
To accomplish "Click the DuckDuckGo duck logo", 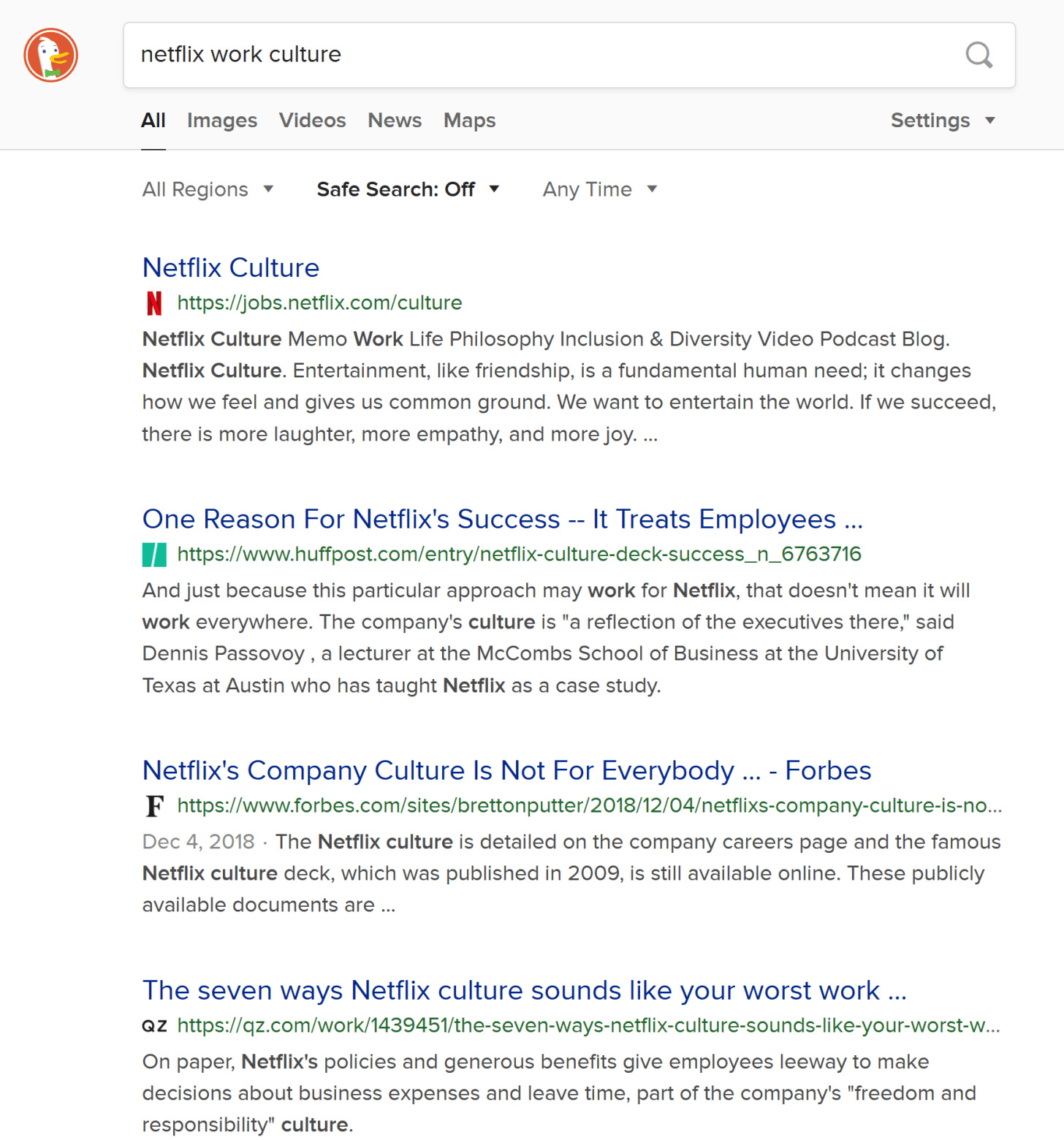I will pyautogui.click(x=50, y=56).
